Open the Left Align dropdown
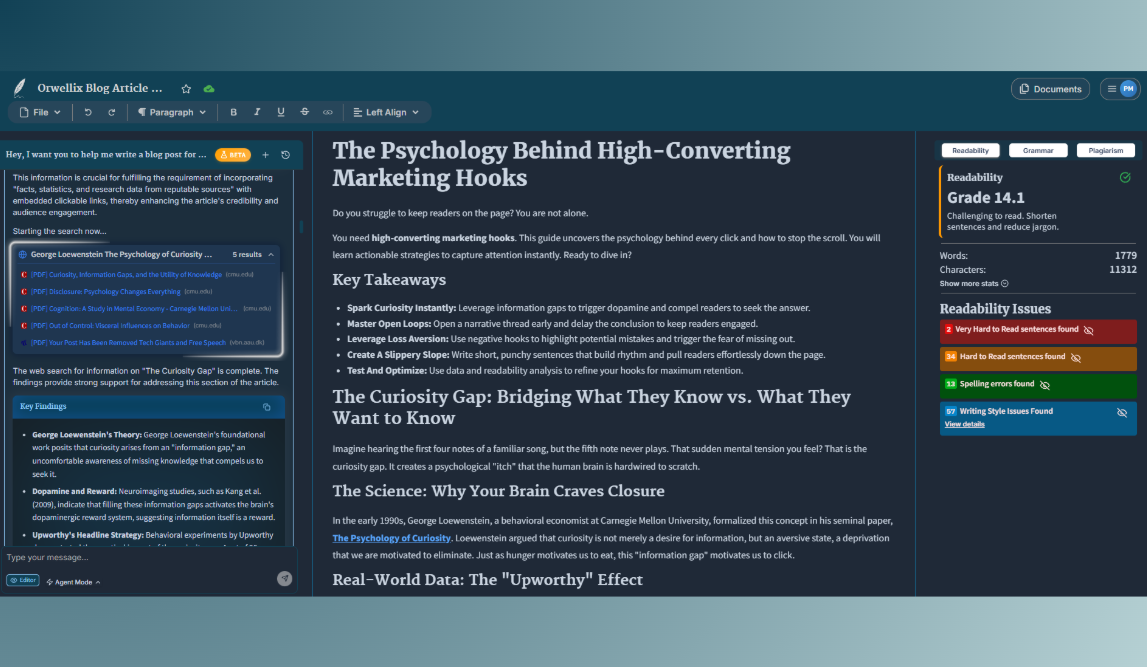This screenshot has height=667, width=1147. pos(388,112)
